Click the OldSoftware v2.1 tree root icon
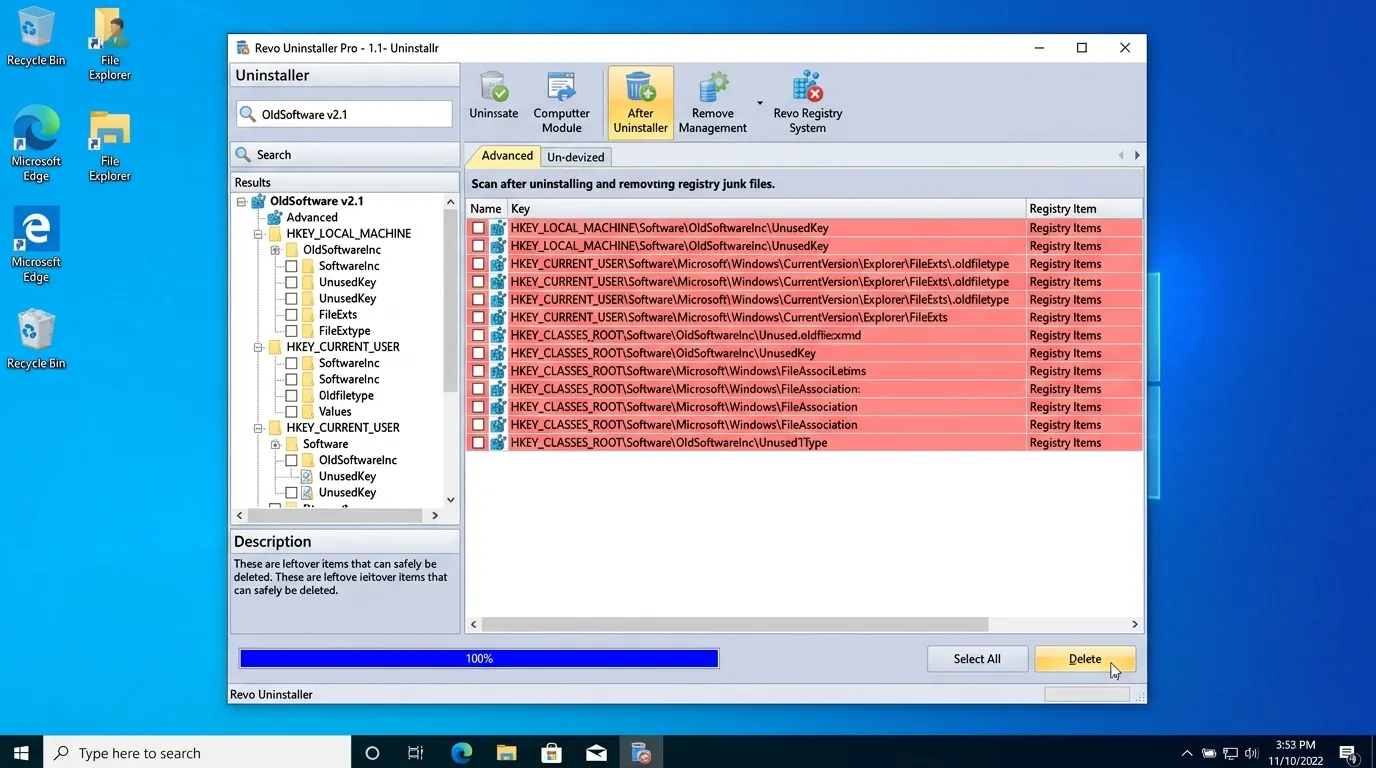Screen dimensions: 1376x768 pos(259,201)
